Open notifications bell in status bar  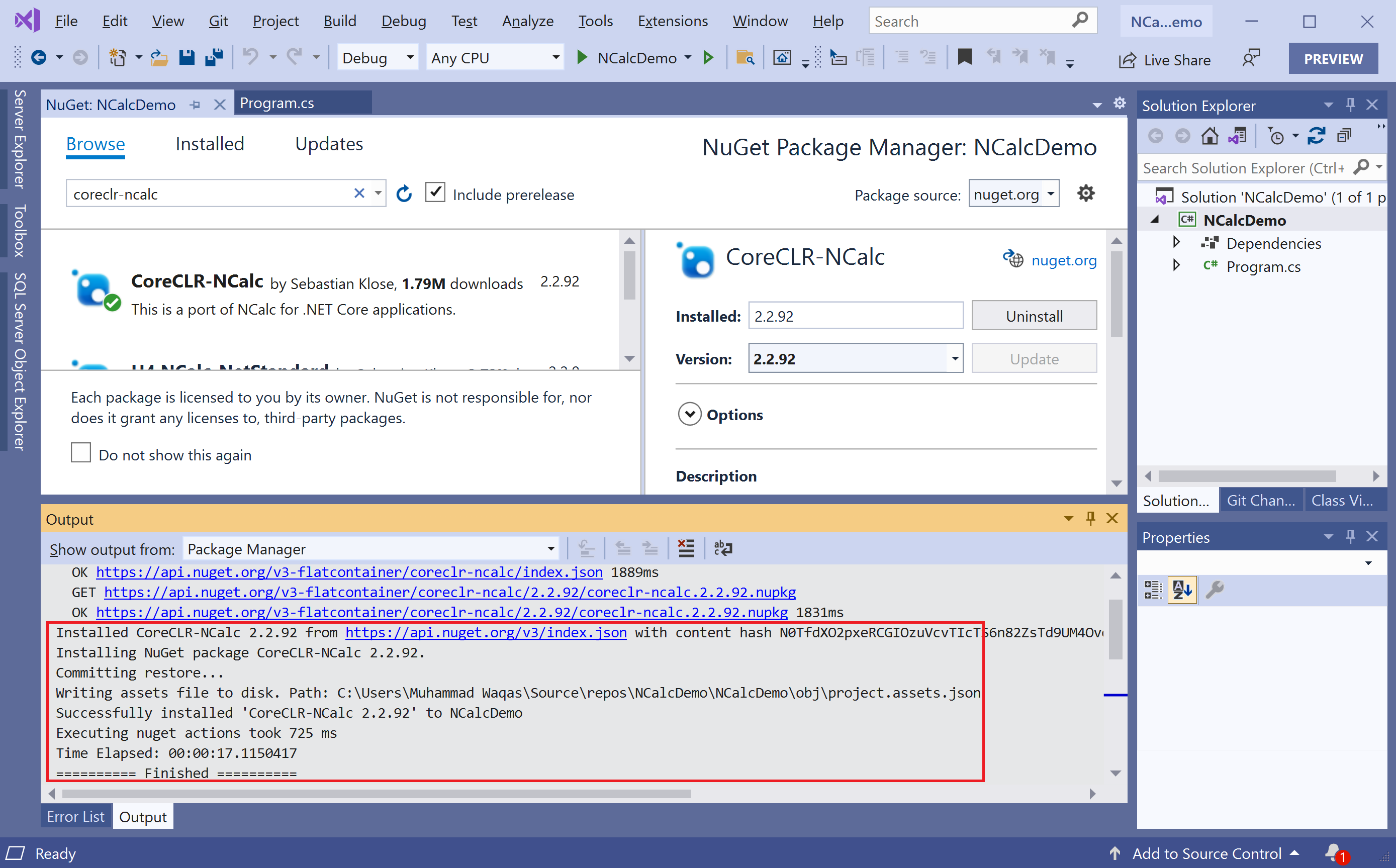pyautogui.click(x=1334, y=852)
